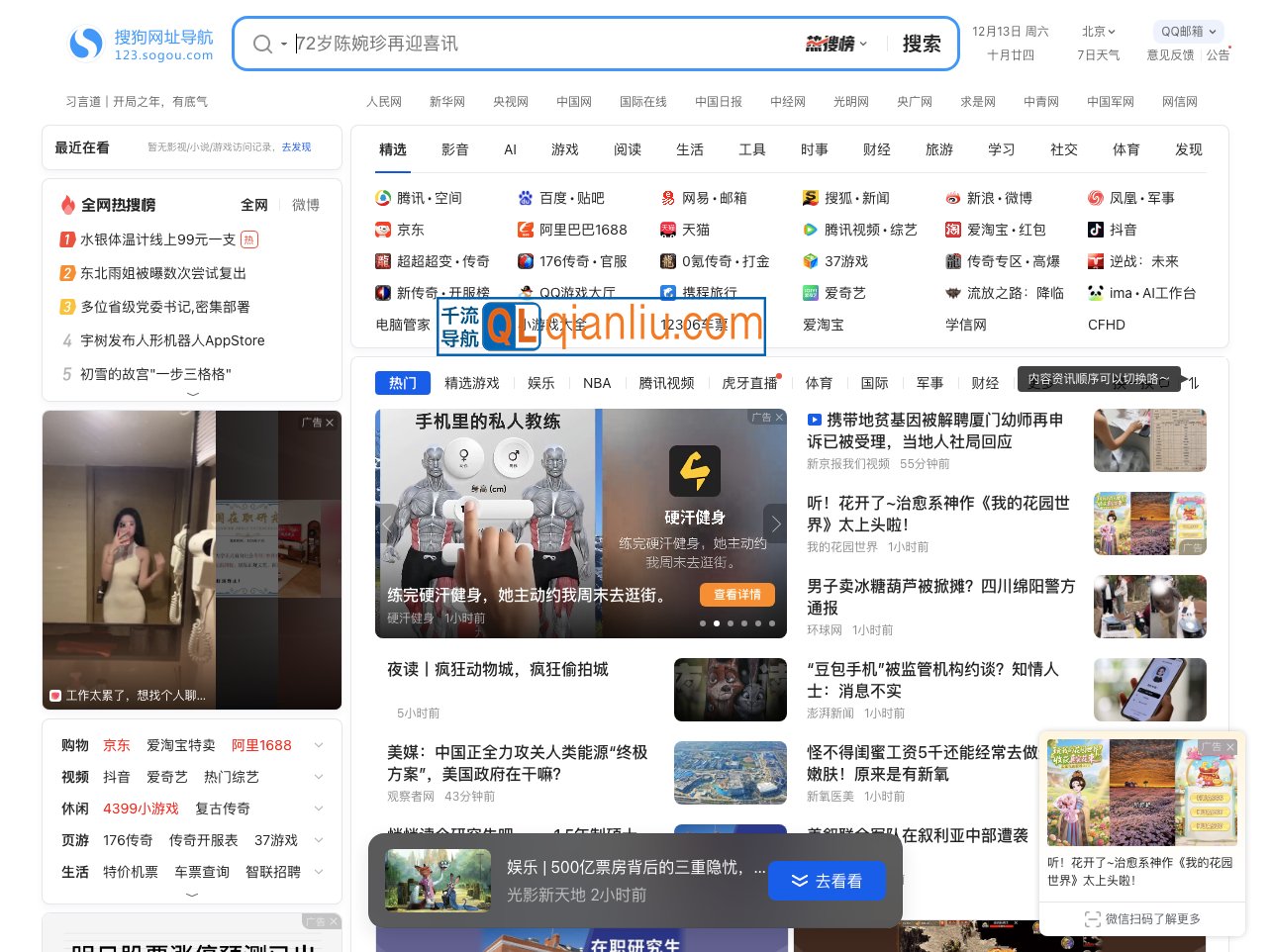The width and height of the screenshot is (1271, 952).
Task: Expand the QQ邮箱 dropdown
Action: click(1187, 31)
